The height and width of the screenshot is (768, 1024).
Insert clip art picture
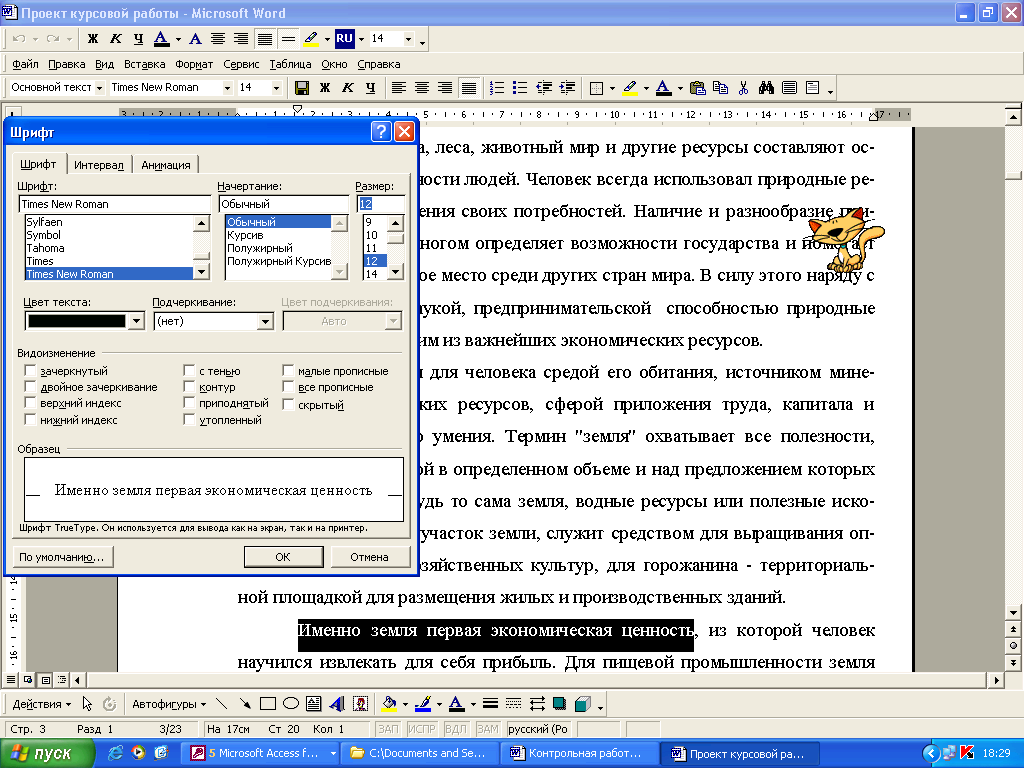coord(360,703)
